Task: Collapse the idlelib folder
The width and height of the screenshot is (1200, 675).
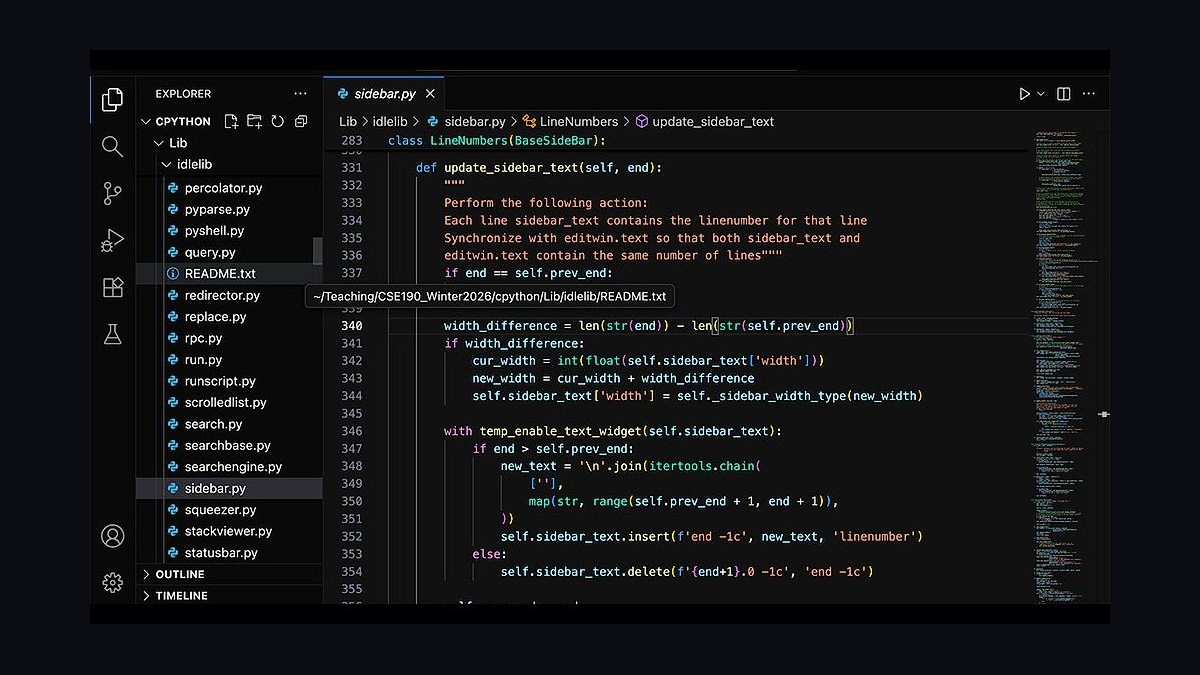Action: (x=194, y=164)
